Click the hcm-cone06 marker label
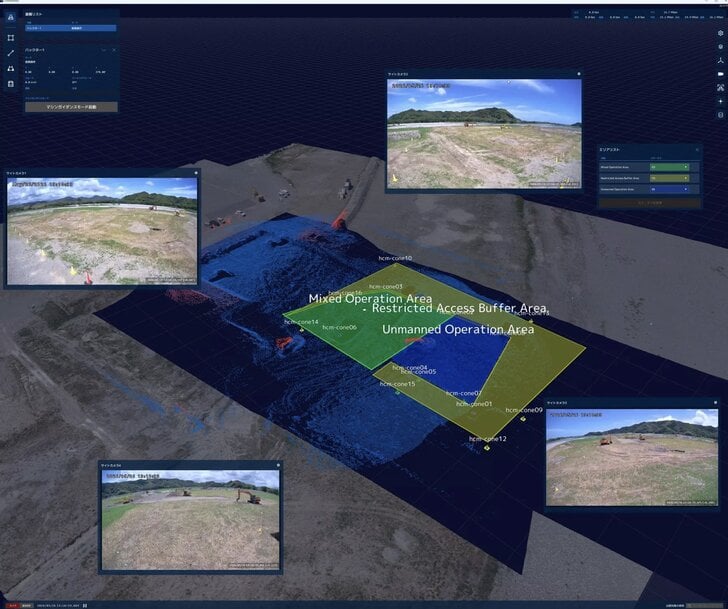This screenshot has height=609, width=728. click(x=339, y=327)
